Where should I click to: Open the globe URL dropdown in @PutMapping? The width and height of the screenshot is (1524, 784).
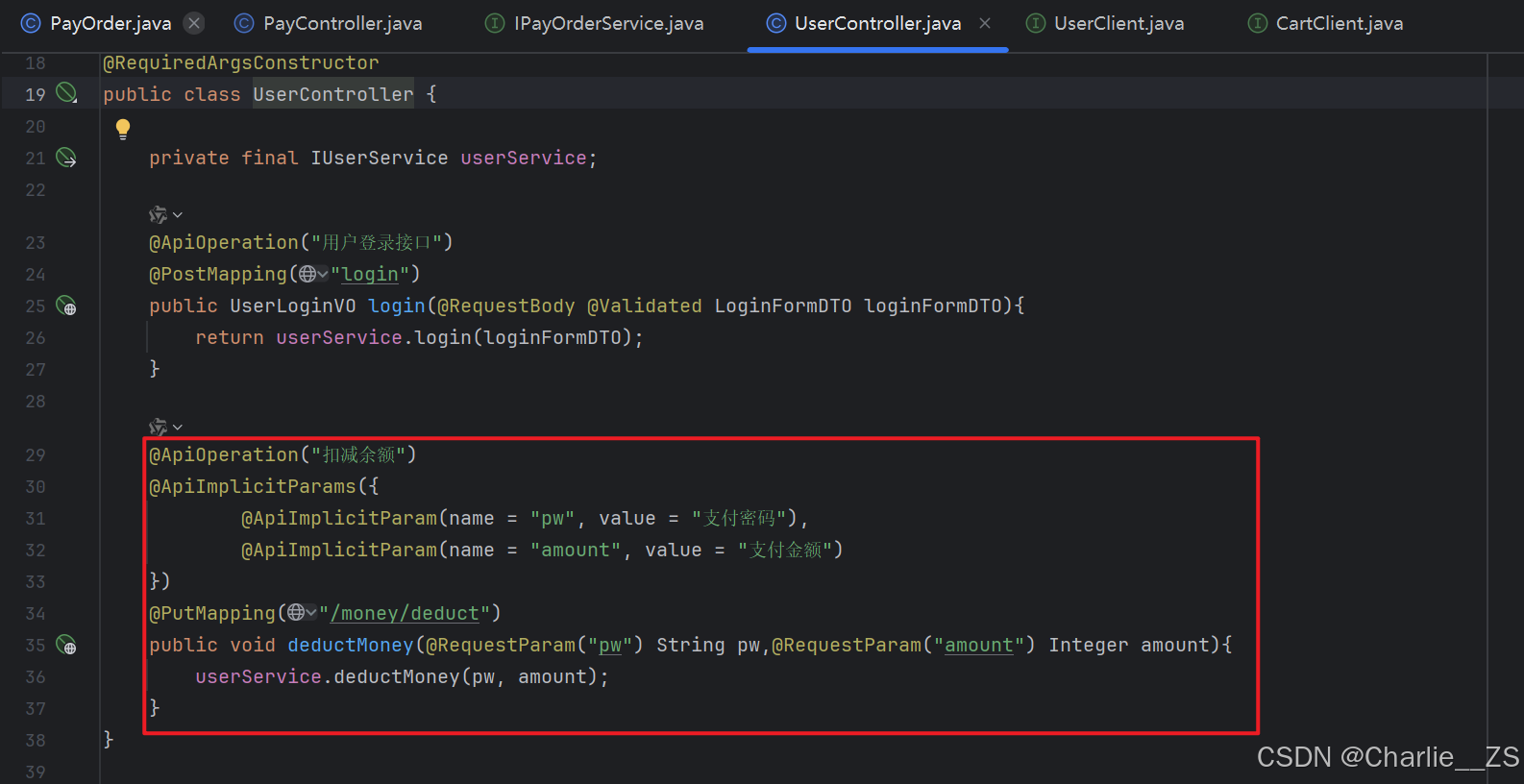[302, 613]
